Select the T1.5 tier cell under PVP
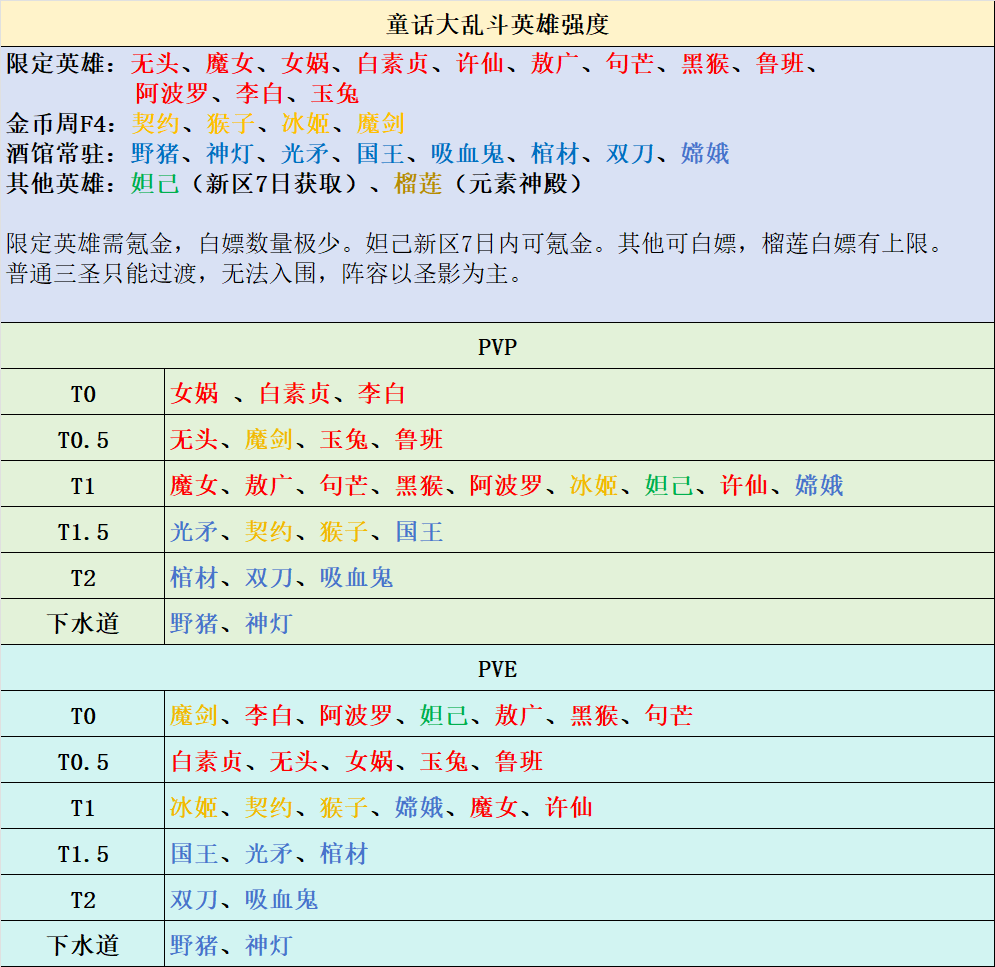 click(x=83, y=532)
